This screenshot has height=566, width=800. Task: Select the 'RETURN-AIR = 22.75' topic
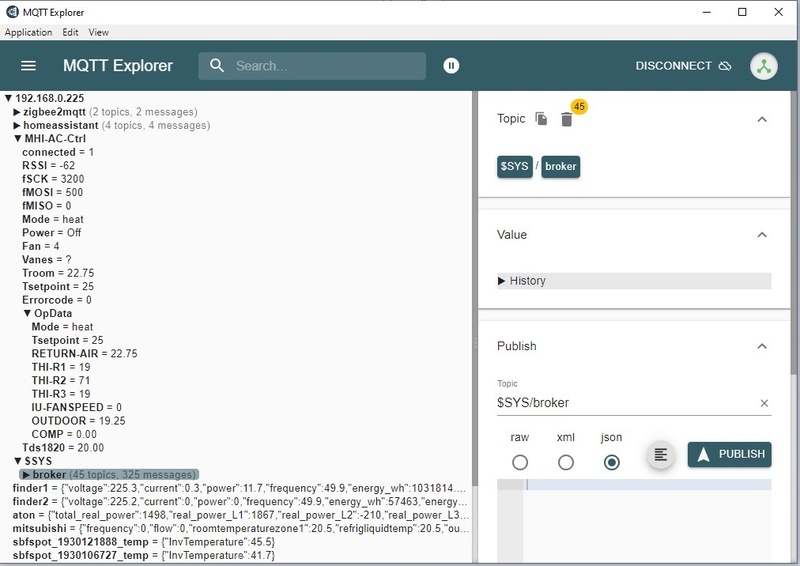coord(84,354)
